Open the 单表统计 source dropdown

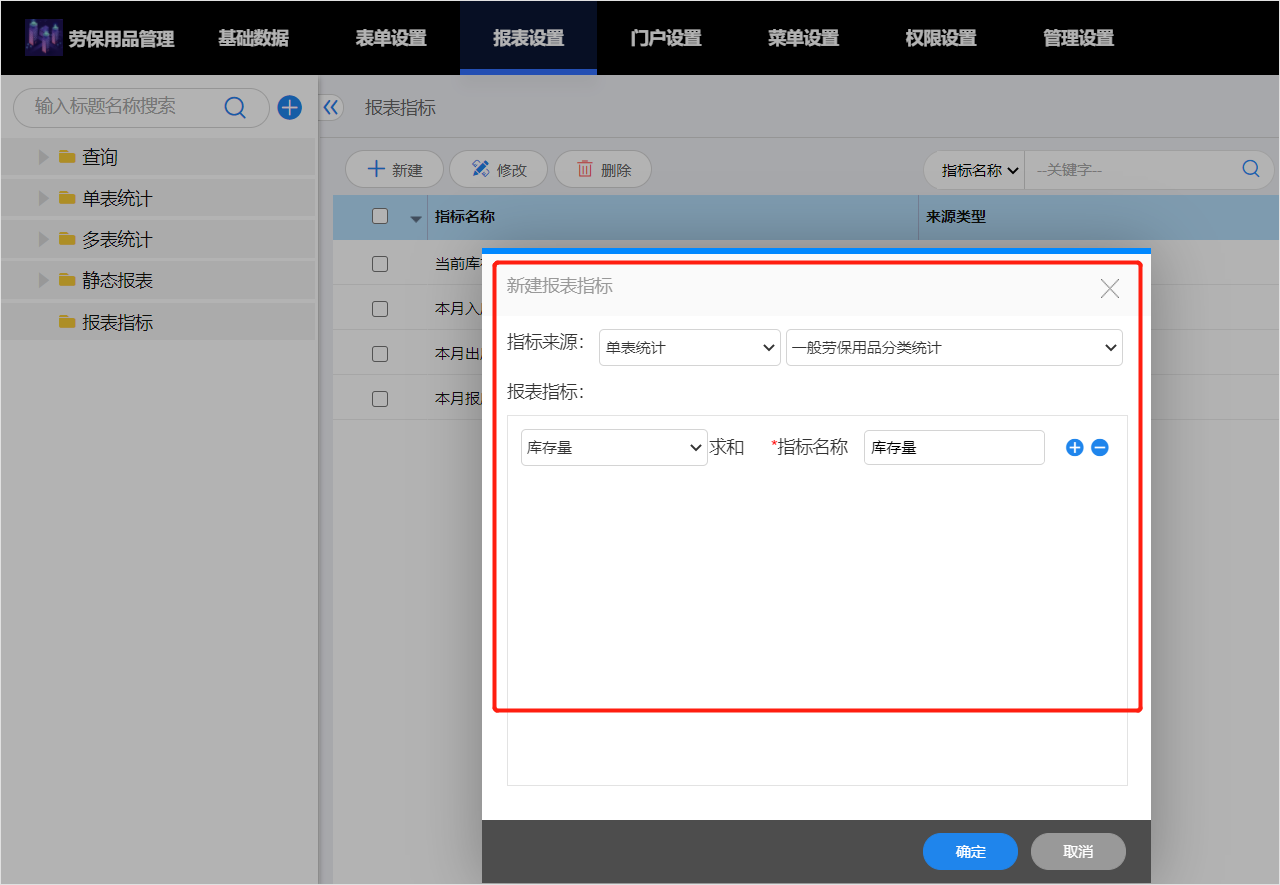689,348
